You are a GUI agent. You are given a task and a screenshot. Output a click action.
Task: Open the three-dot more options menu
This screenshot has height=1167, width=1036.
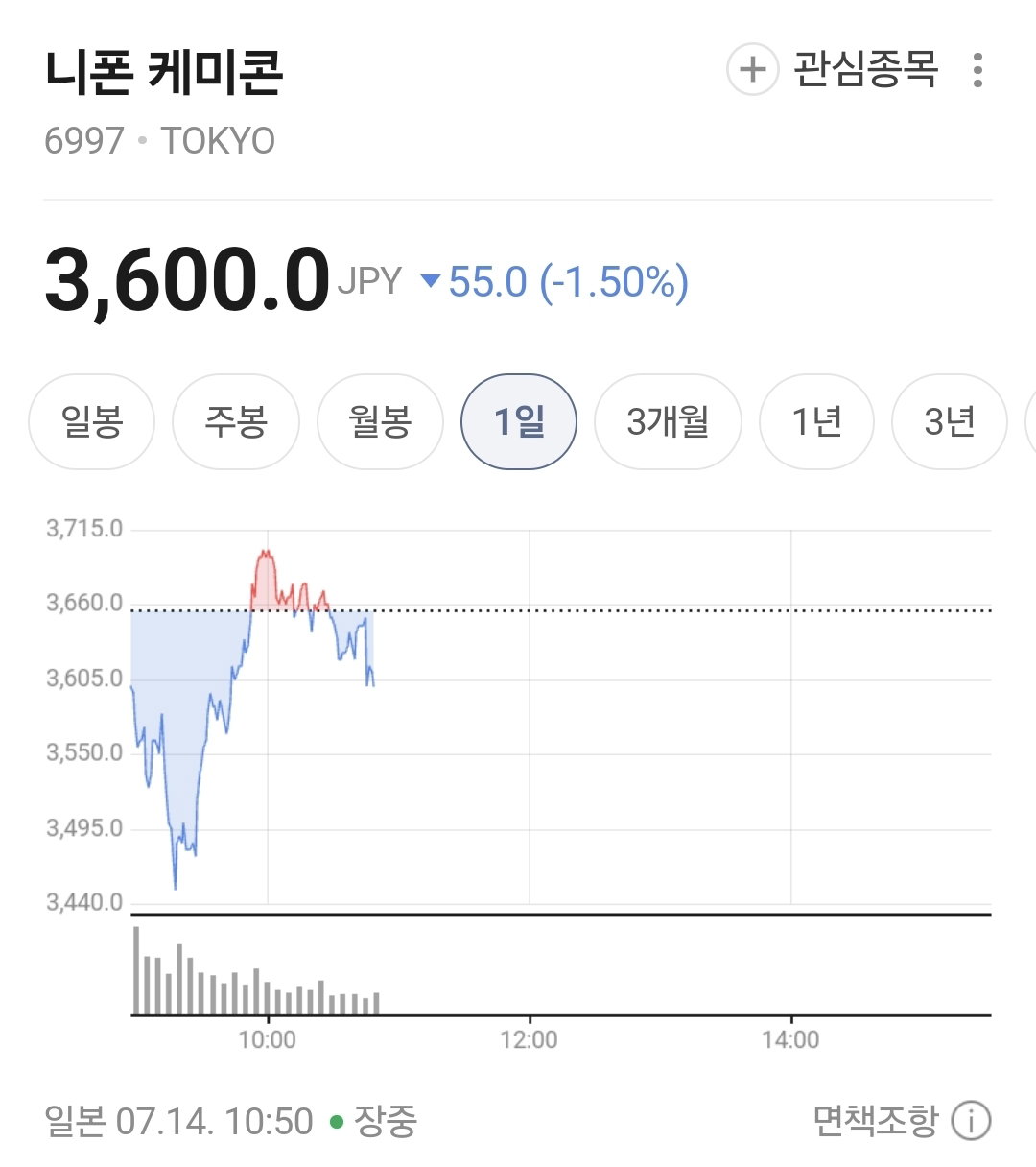977,70
